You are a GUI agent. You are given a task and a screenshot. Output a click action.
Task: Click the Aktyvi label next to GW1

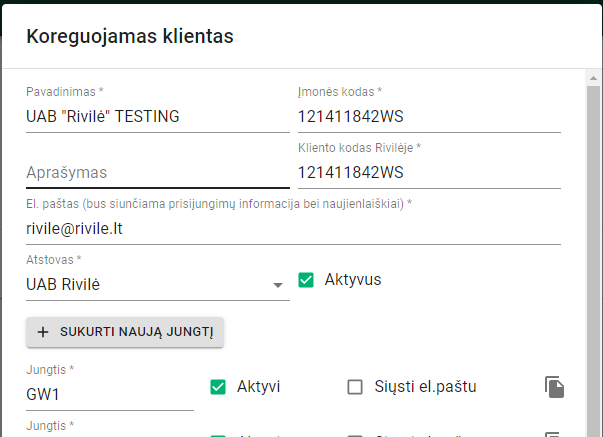click(258, 387)
